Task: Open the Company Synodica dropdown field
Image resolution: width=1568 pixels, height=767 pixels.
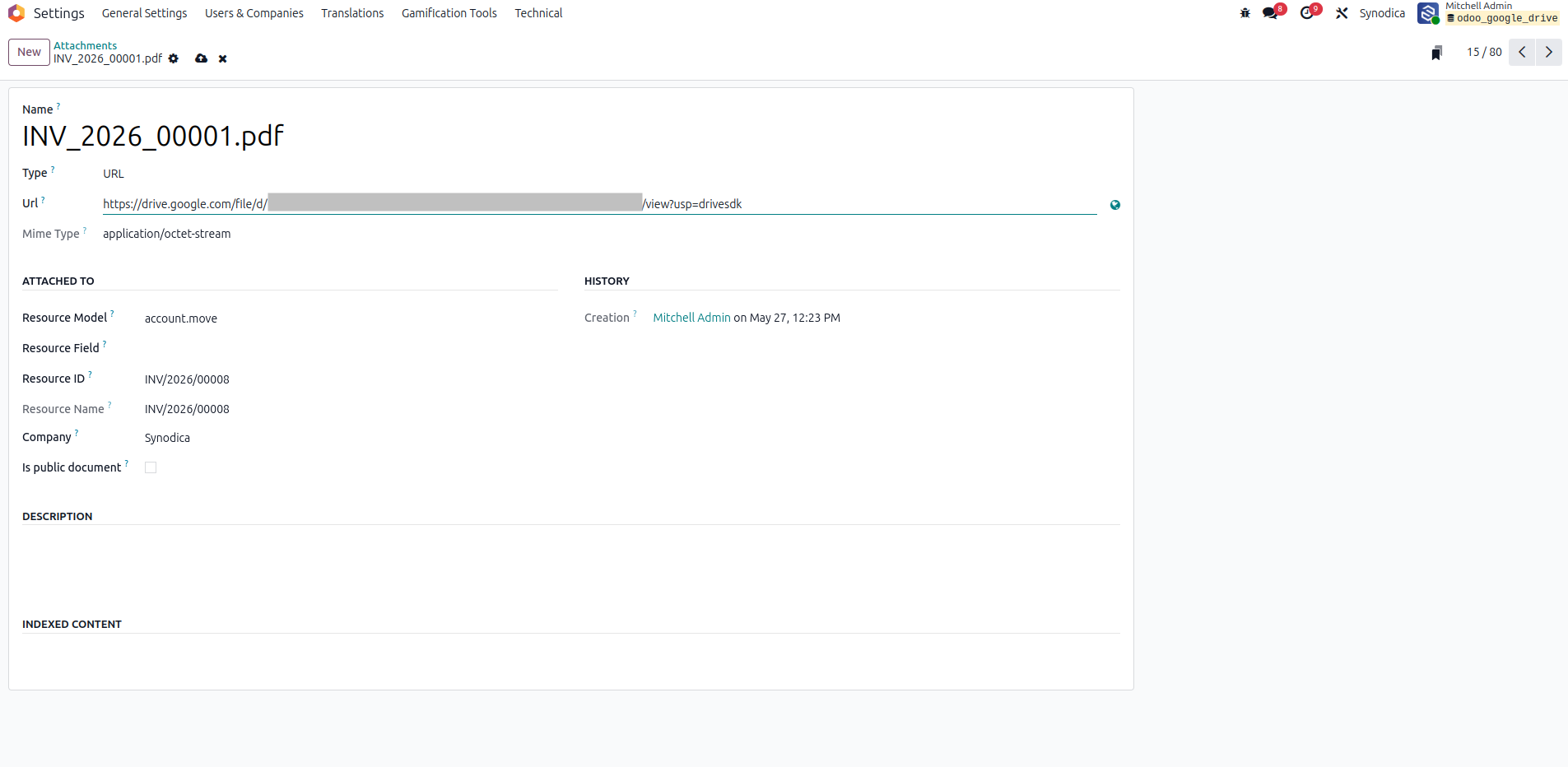Action: pos(351,438)
